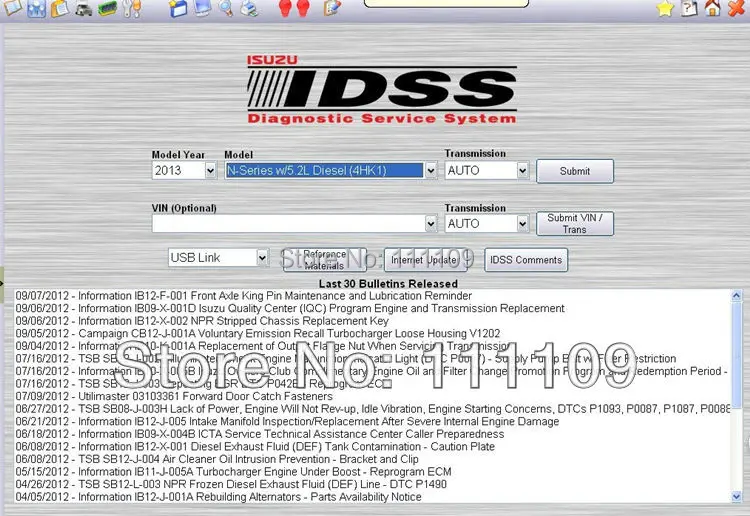The width and height of the screenshot is (750, 516).
Task: Open the service information book icon
Action: 12,7
